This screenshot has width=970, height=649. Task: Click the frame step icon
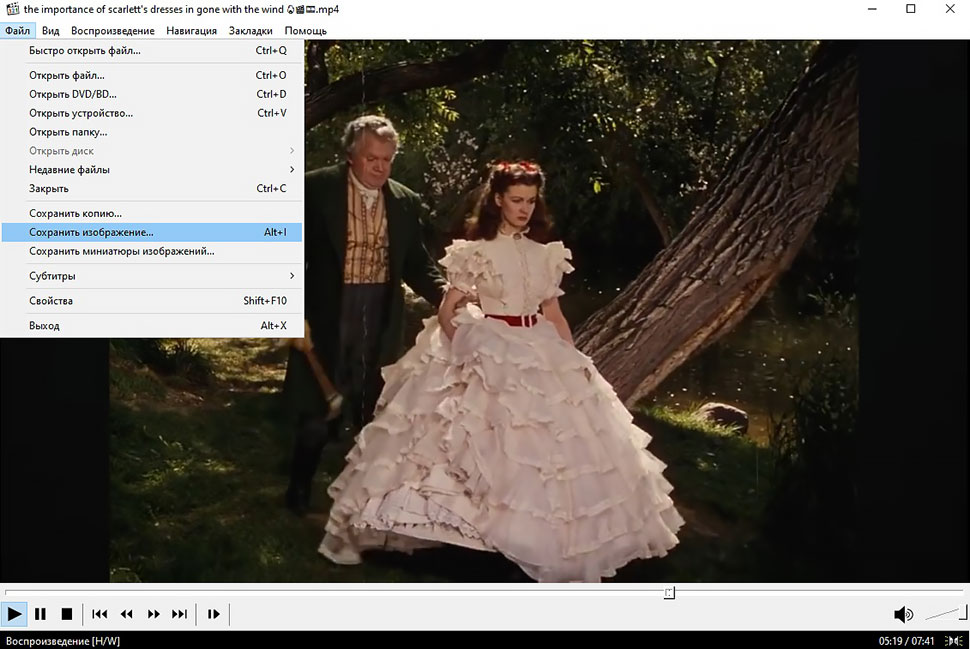pos(213,614)
